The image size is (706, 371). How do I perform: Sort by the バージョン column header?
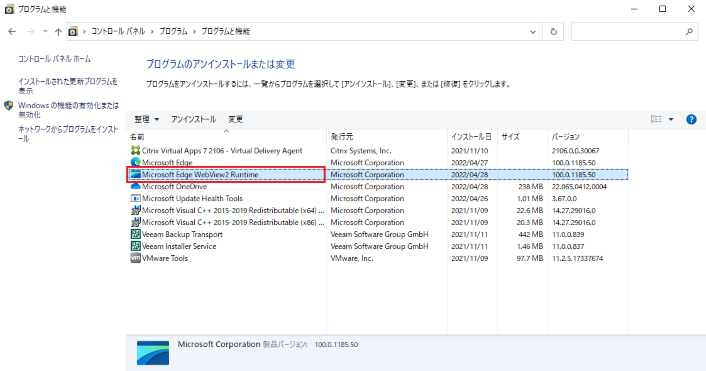click(588, 136)
